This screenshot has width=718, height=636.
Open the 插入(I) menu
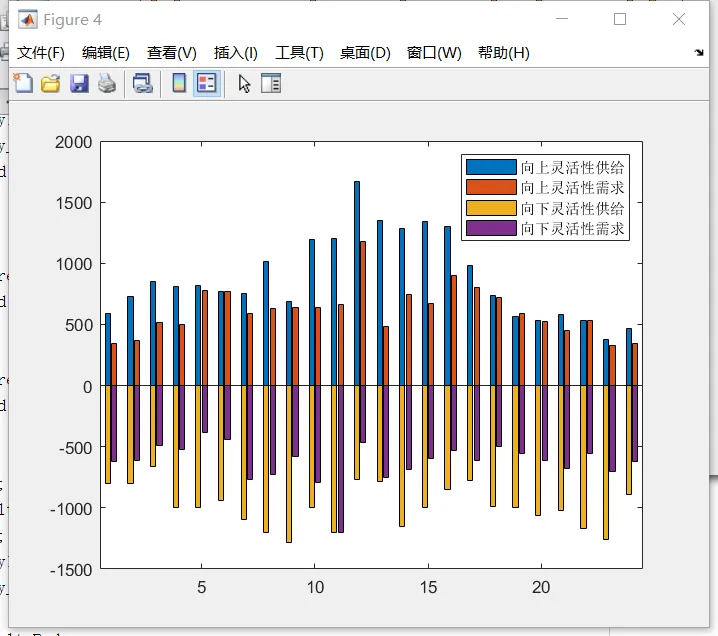pos(236,53)
